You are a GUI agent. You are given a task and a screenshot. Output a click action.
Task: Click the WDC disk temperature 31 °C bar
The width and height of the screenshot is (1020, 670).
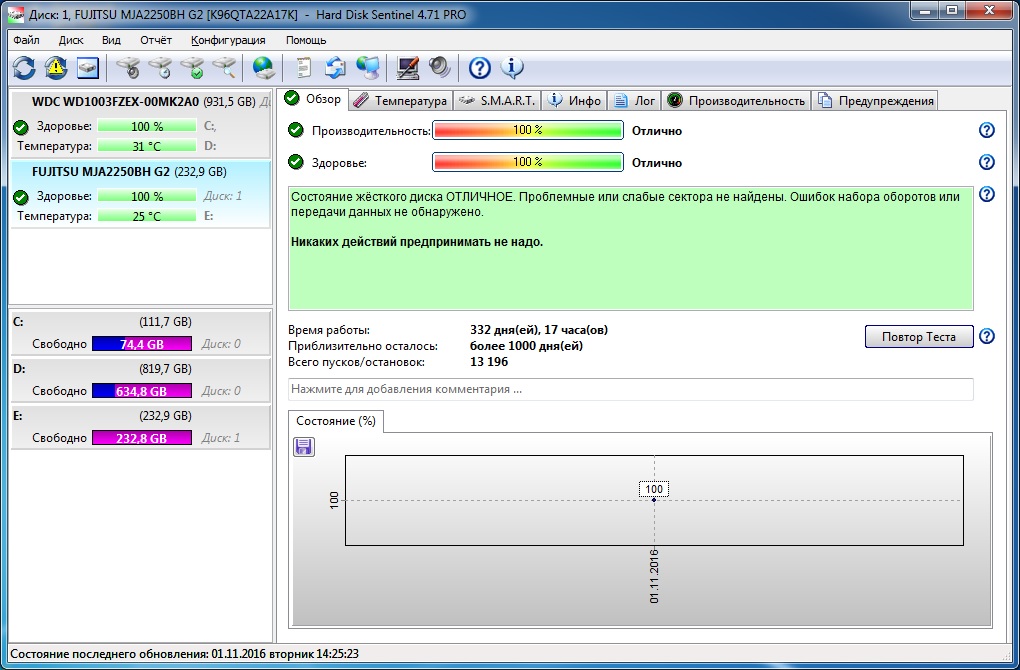pos(146,146)
